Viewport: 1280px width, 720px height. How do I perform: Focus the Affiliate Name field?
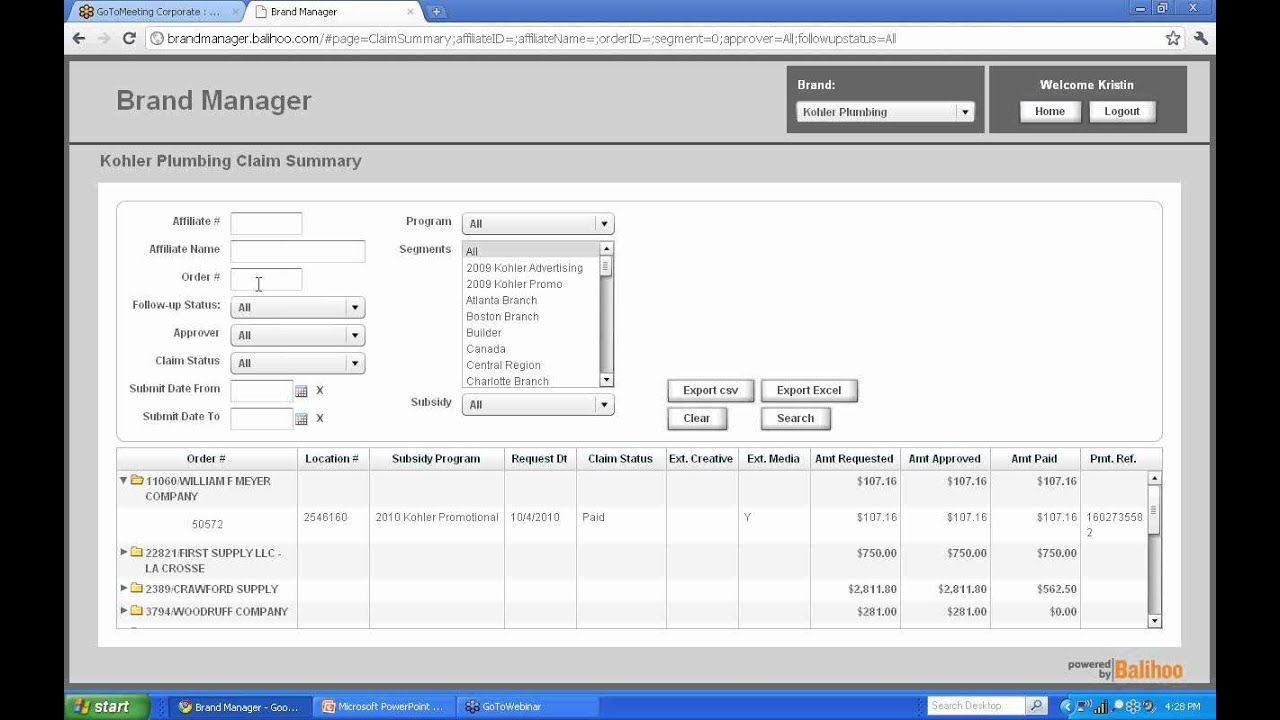coord(297,251)
